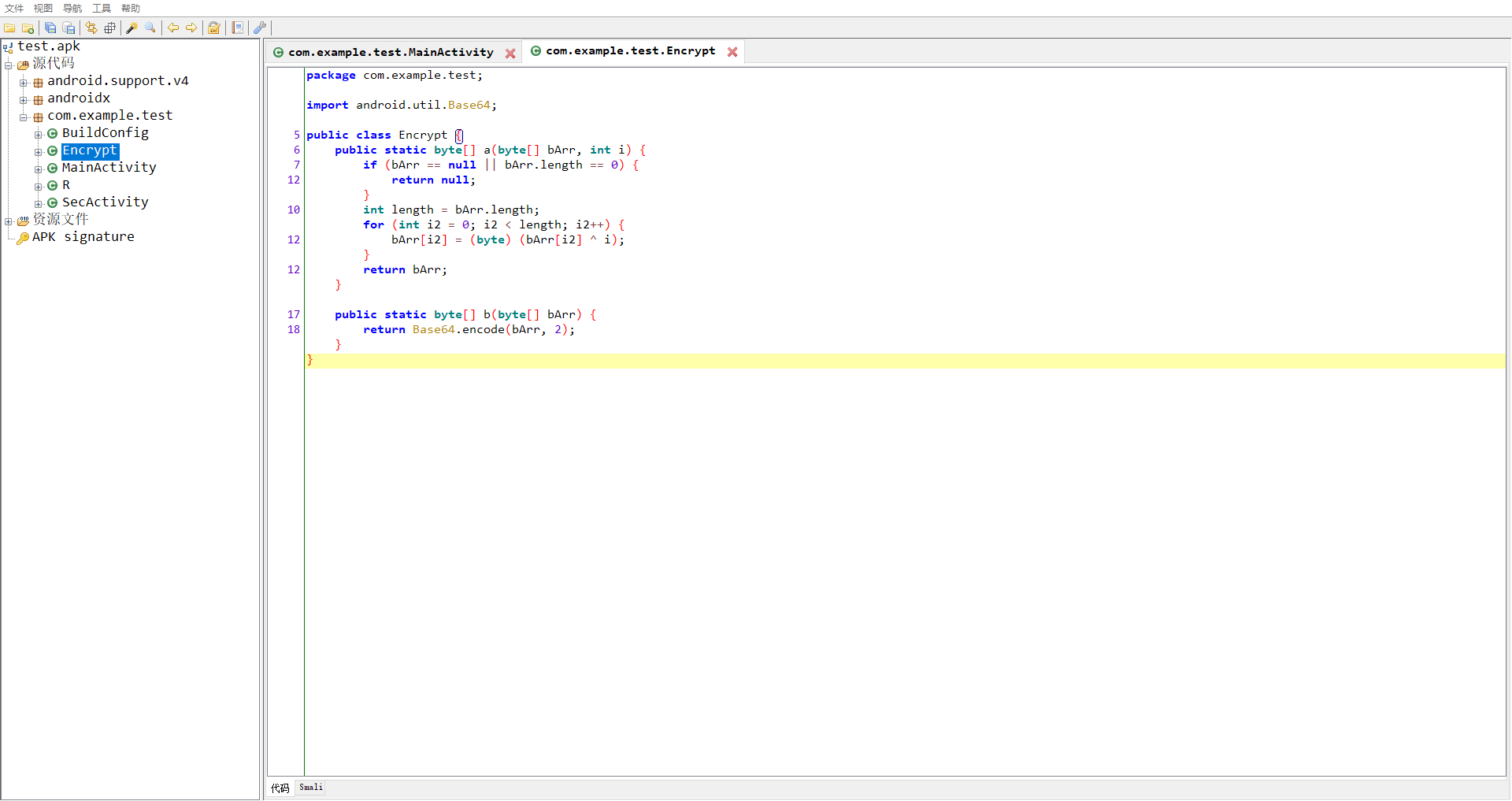The height and width of the screenshot is (801, 1512).
Task: Close the MainActivity tab with red X
Action: pyautogui.click(x=510, y=54)
